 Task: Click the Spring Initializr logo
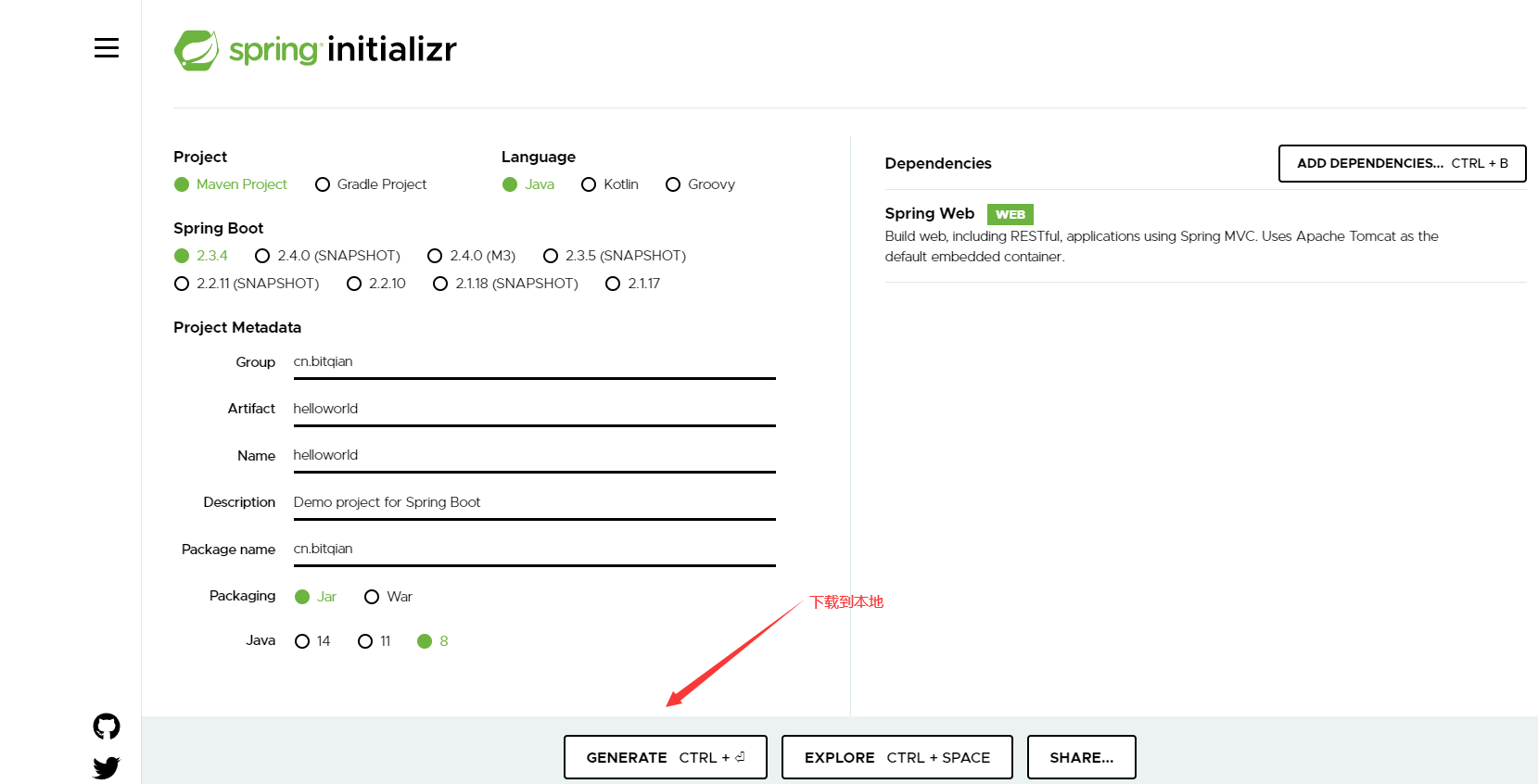315,49
